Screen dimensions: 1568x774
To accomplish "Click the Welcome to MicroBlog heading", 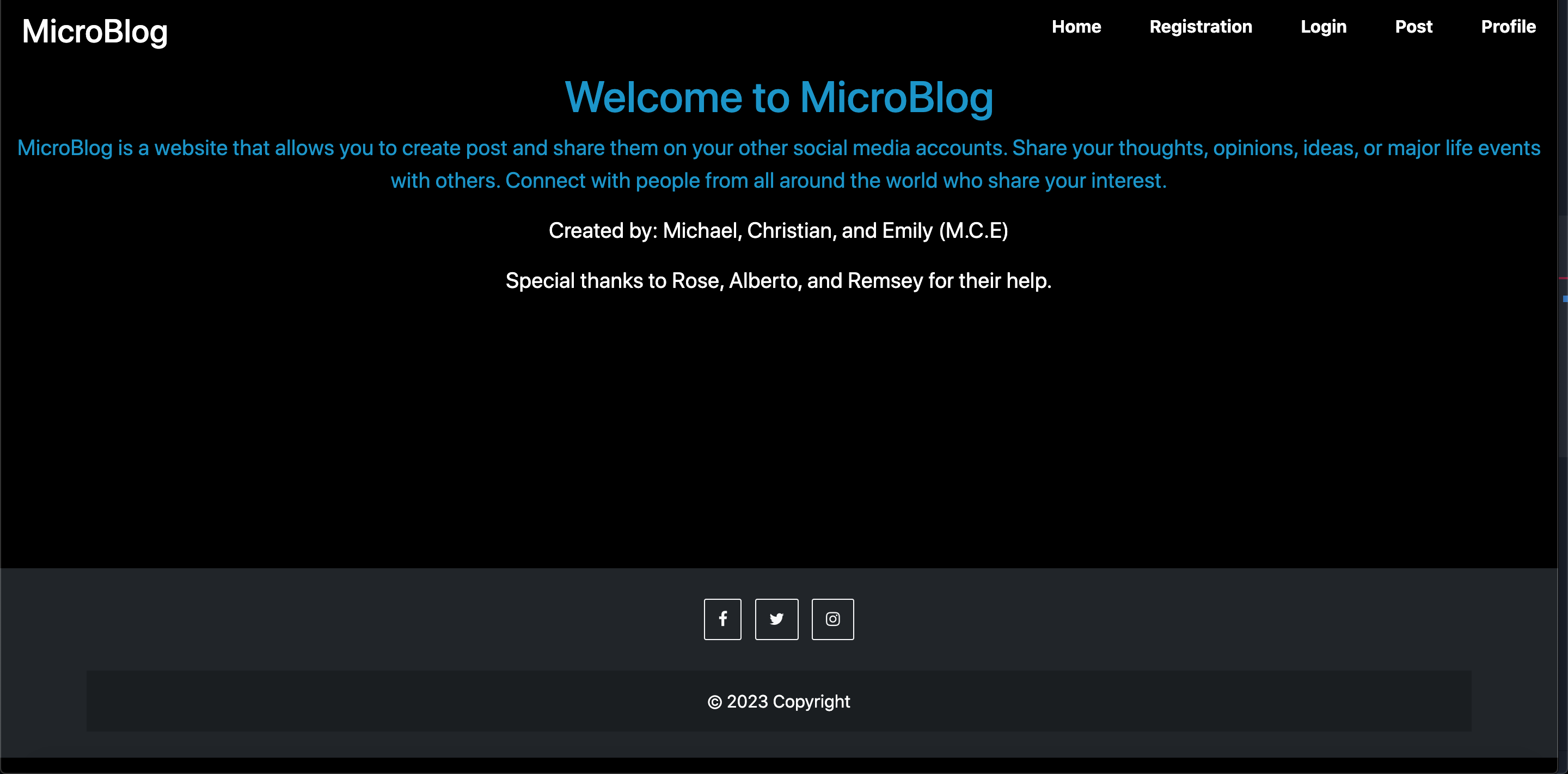I will [x=779, y=97].
